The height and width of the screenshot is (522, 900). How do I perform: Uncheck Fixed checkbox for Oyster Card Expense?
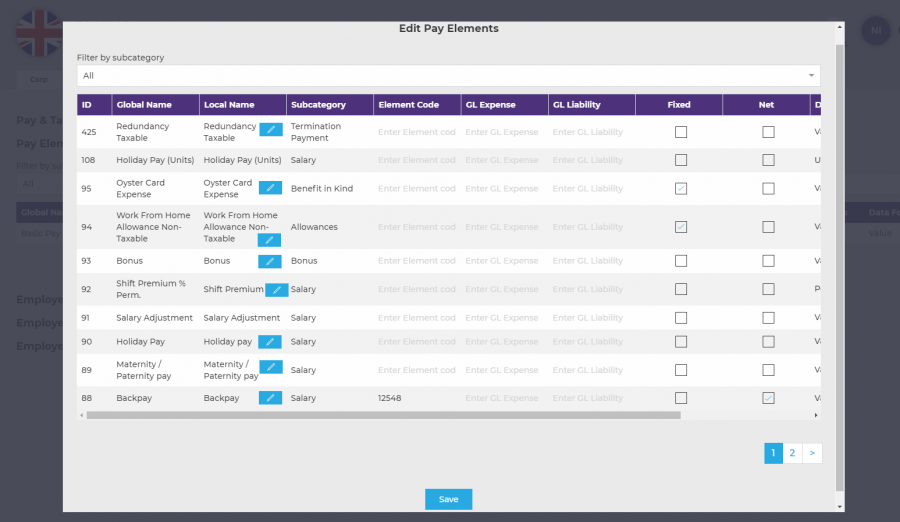pos(681,188)
